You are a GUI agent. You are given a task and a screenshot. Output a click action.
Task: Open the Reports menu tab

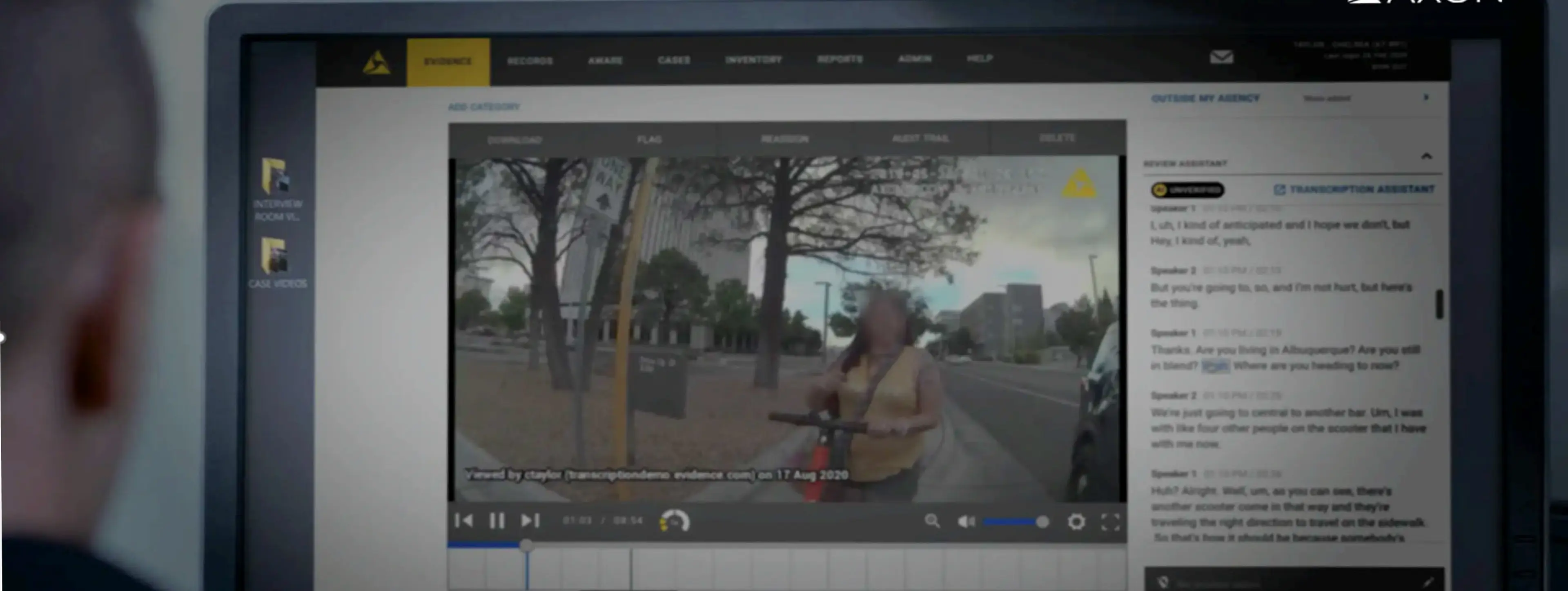tap(840, 59)
